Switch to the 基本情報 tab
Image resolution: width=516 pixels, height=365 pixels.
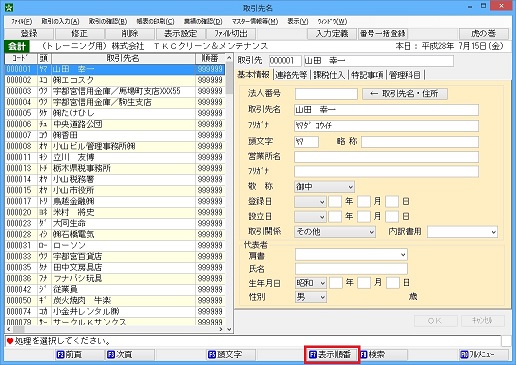click(253, 75)
